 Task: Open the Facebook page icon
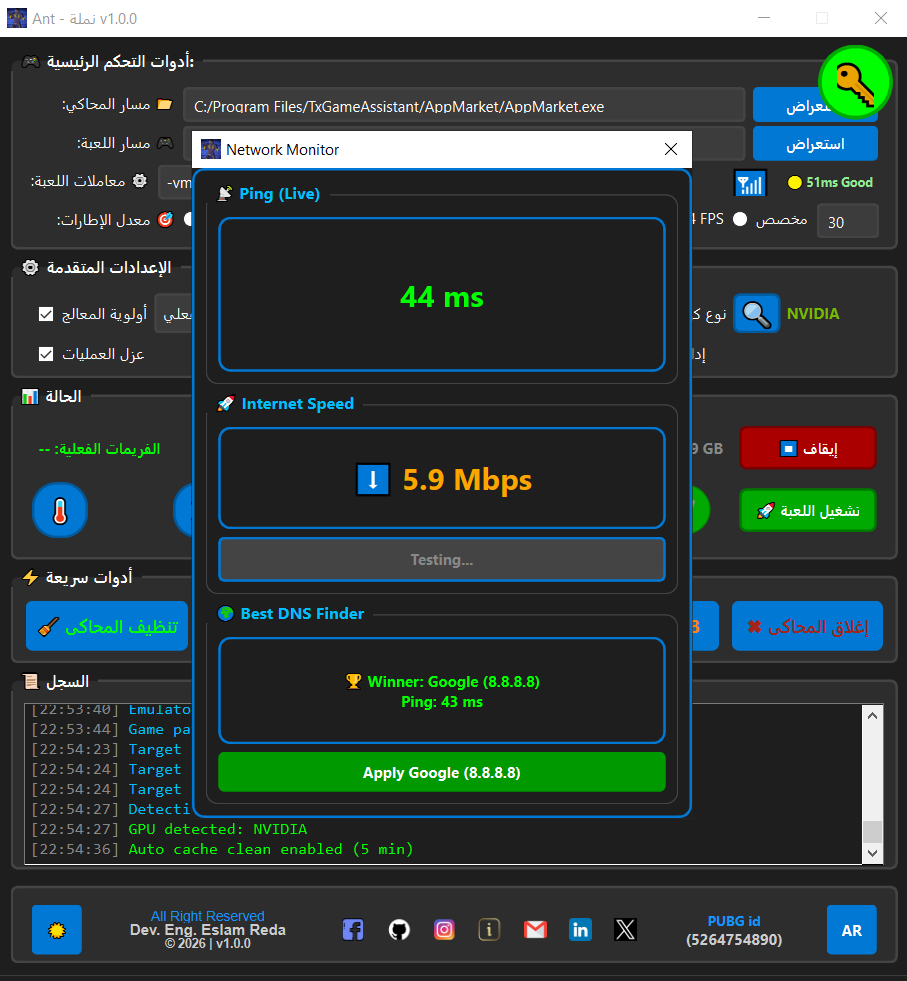[x=352, y=929]
